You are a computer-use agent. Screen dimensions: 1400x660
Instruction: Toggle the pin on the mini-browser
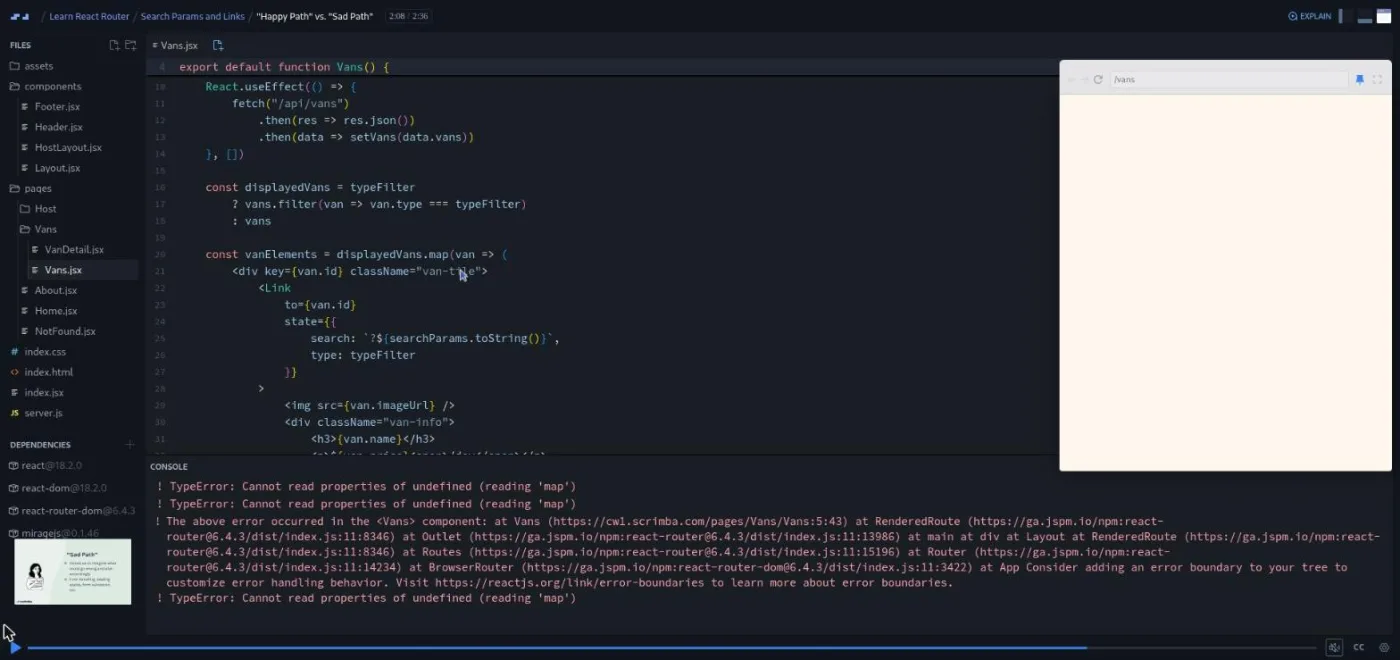click(1359, 79)
